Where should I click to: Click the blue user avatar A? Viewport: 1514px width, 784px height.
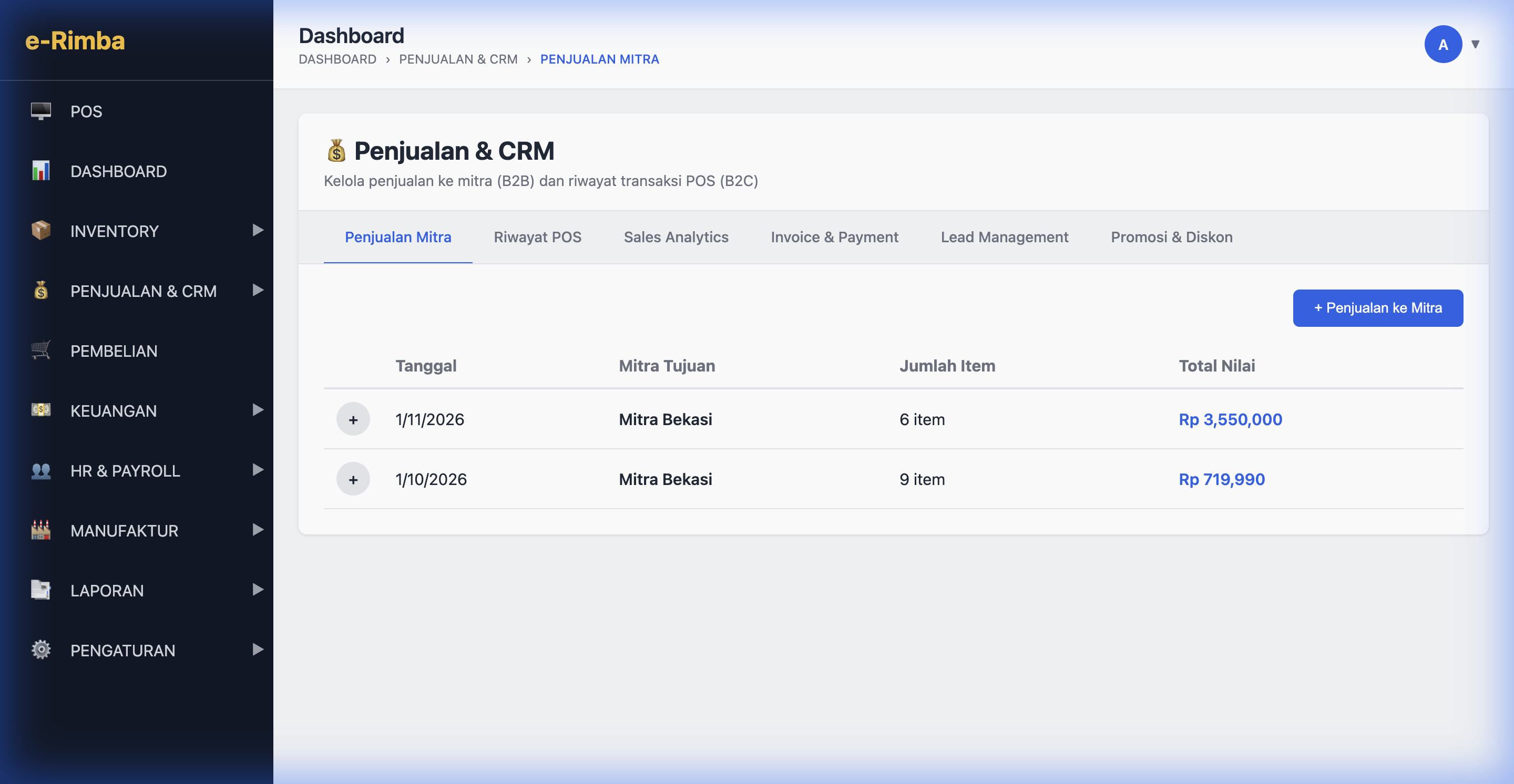pyautogui.click(x=1443, y=44)
